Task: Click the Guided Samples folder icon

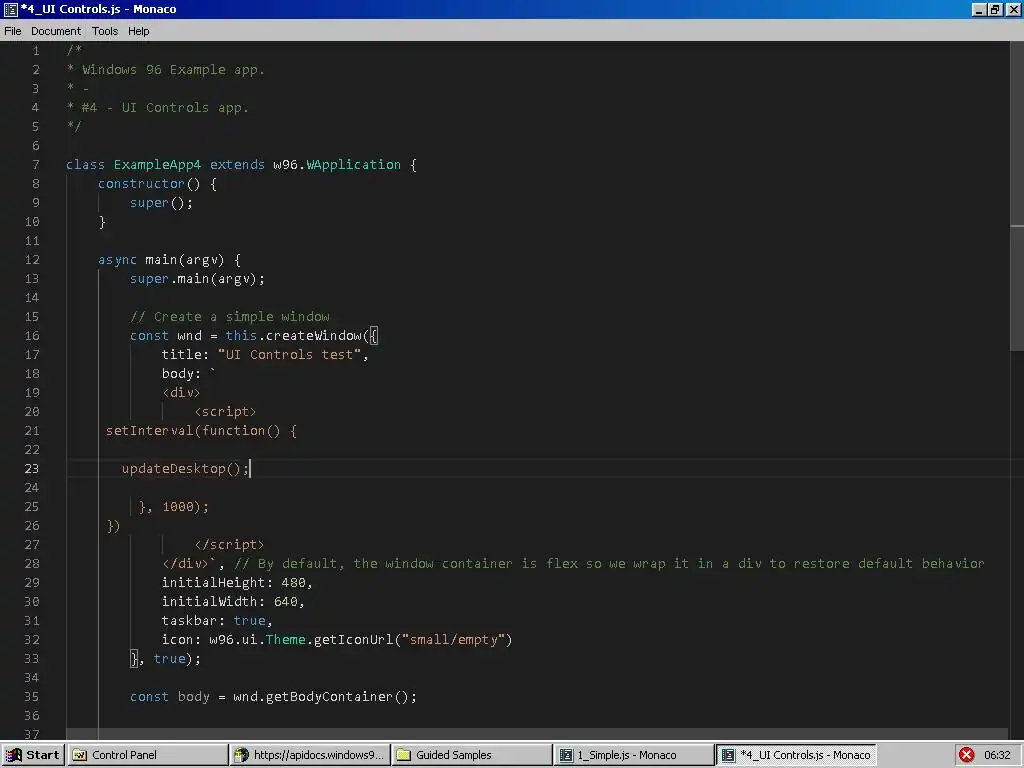Action: click(x=404, y=755)
